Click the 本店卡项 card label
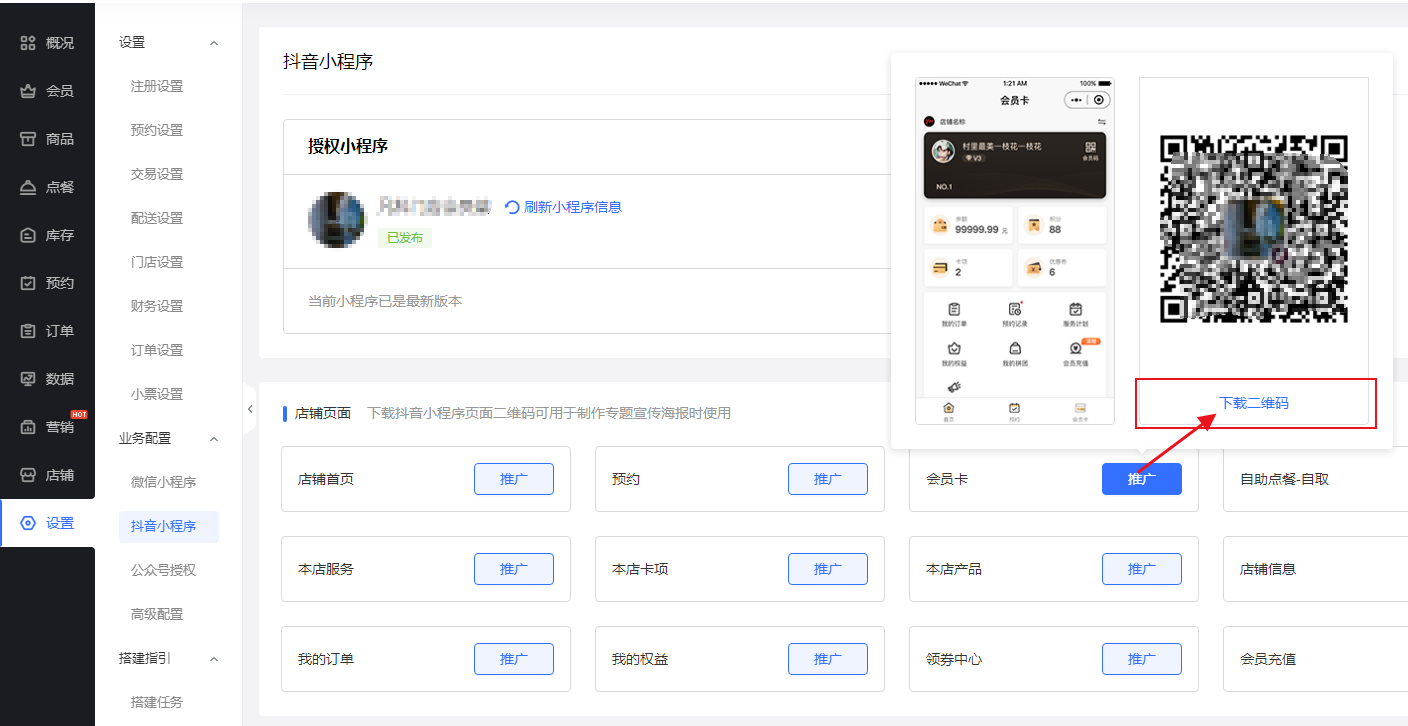This screenshot has width=1408, height=726. coord(640,569)
